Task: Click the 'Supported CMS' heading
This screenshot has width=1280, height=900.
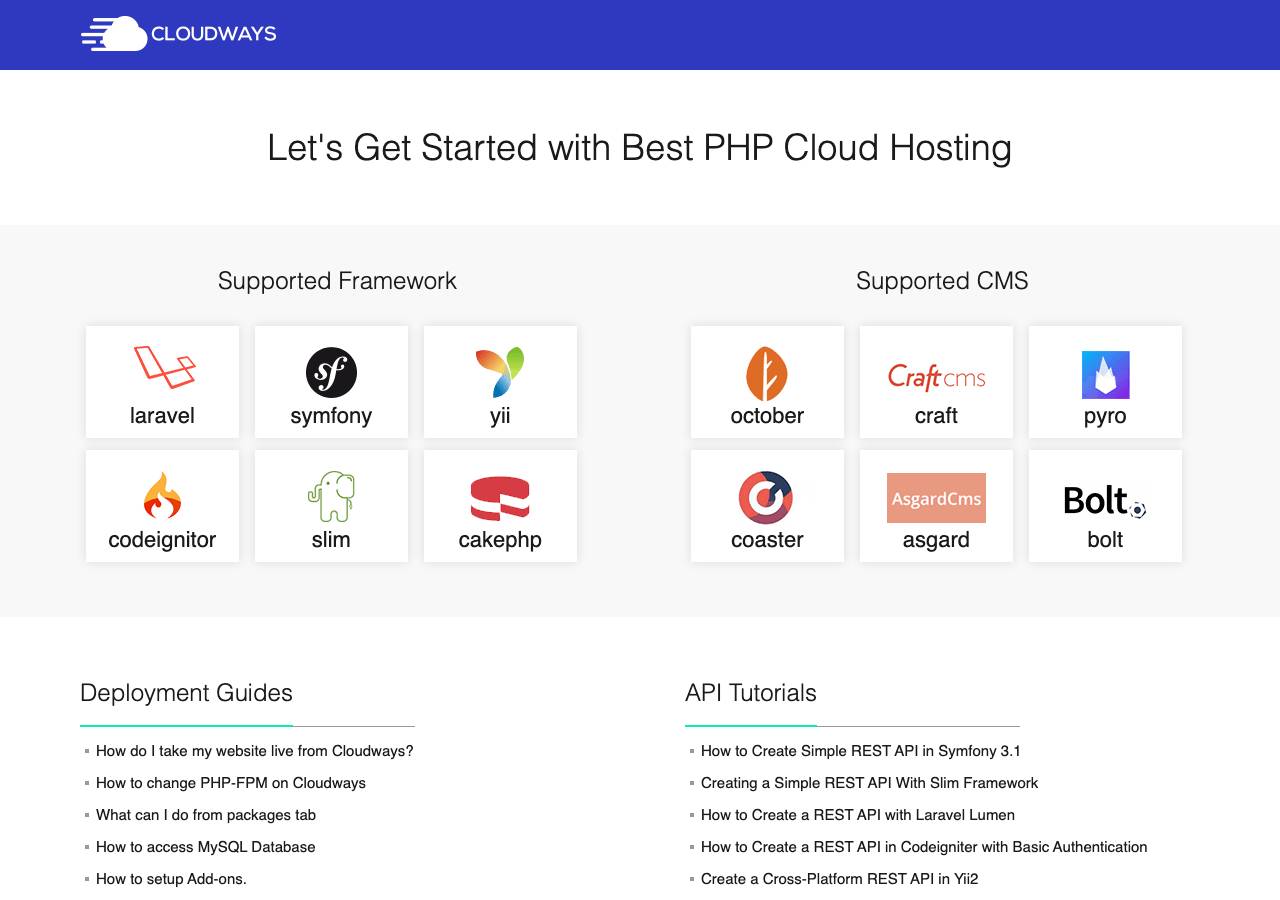Action: pyautogui.click(x=942, y=281)
